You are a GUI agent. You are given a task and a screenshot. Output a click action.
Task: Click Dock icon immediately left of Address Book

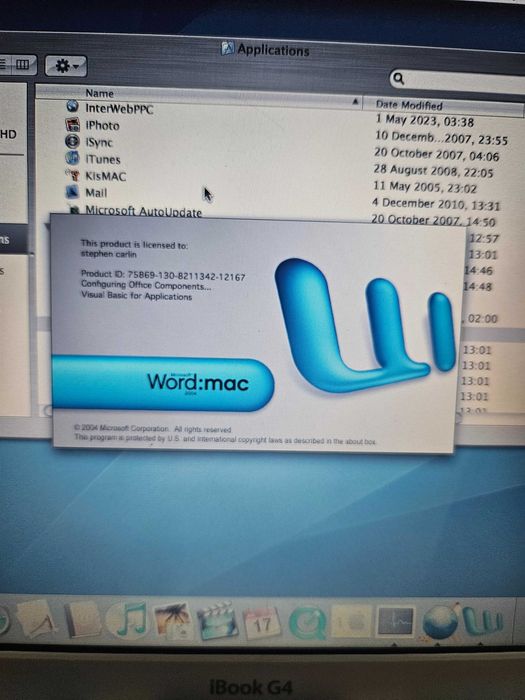(36, 618)
